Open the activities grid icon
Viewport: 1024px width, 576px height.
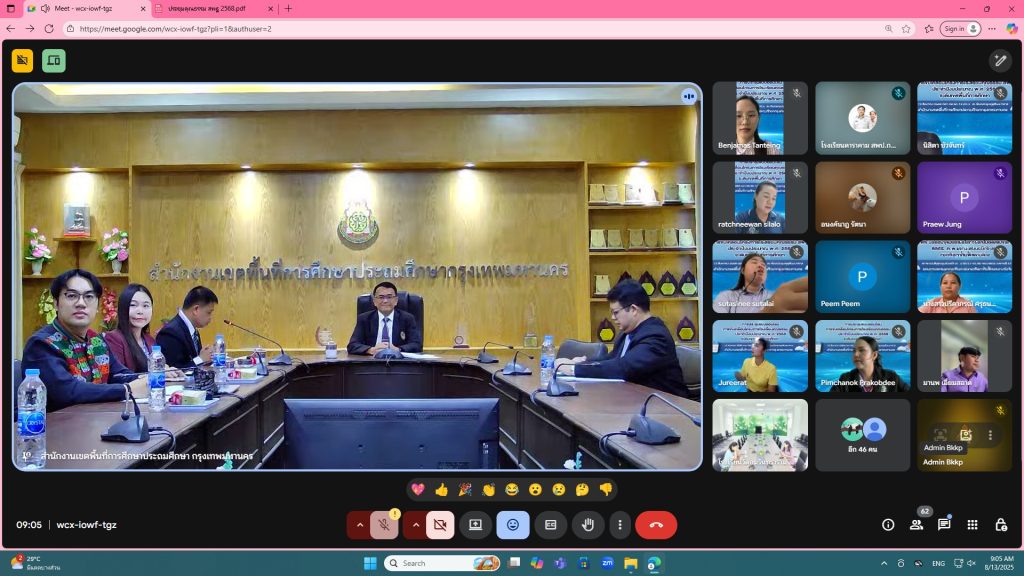click(972, 524)
